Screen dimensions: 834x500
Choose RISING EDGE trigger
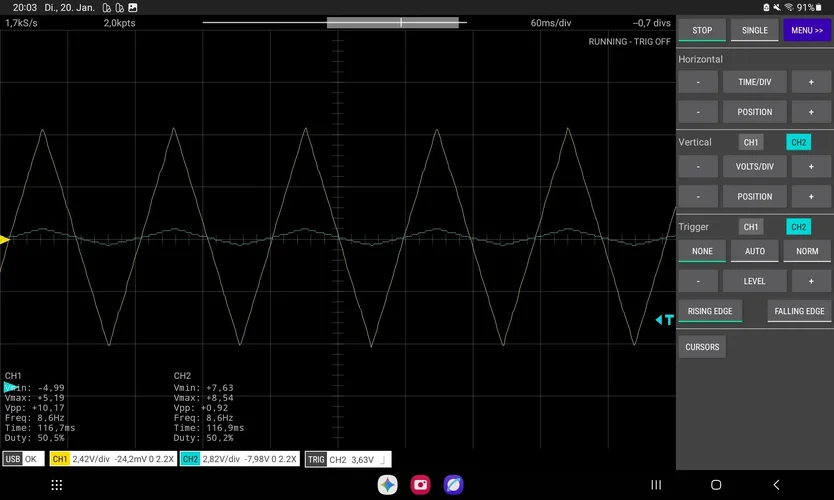[x=710, y=311]
